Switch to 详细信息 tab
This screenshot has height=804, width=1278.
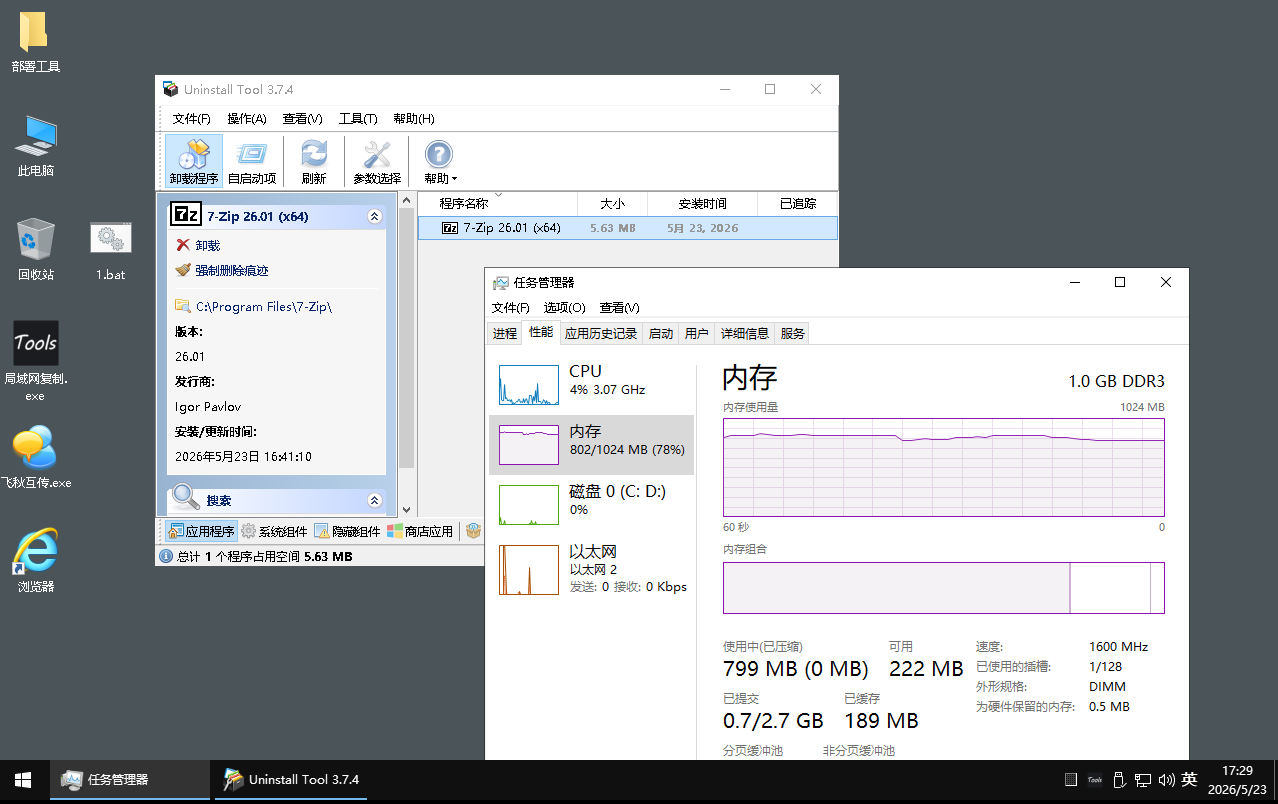(745, 333)
